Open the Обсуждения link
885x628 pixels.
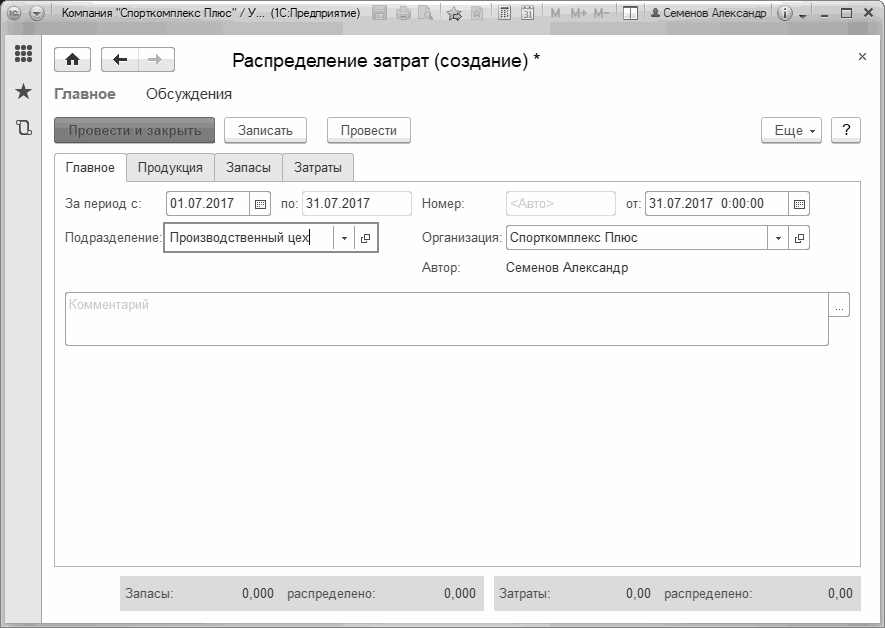click(189, 94)
